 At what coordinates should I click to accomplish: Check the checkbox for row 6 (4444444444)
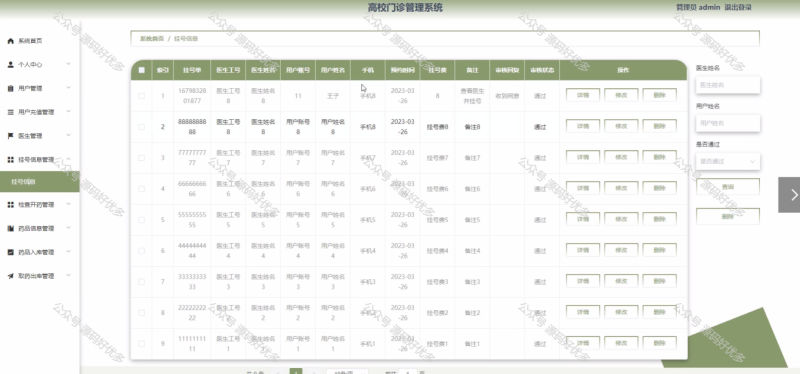click(142, 251)
